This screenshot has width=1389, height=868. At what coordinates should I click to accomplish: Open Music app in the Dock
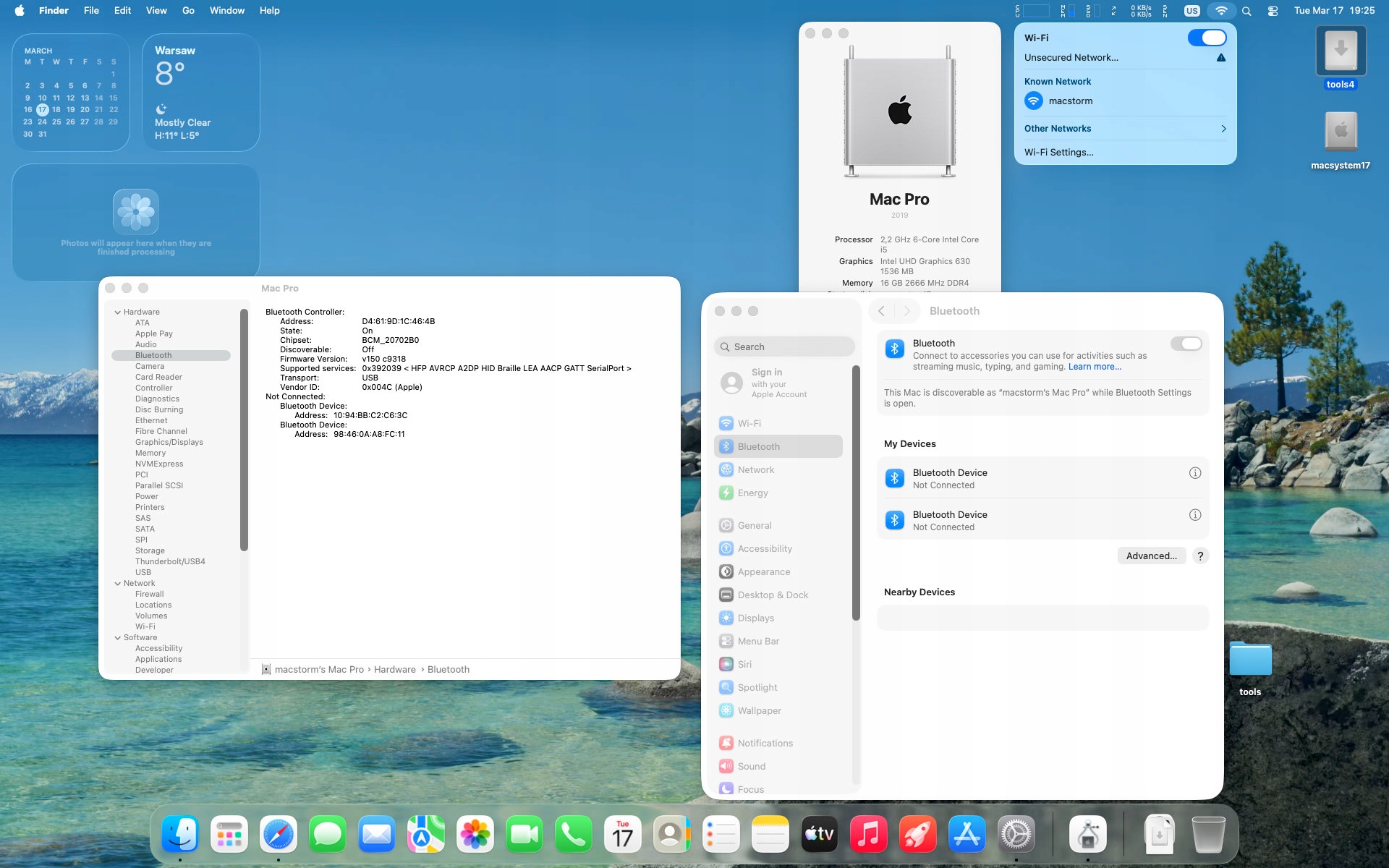click(868, 835)
